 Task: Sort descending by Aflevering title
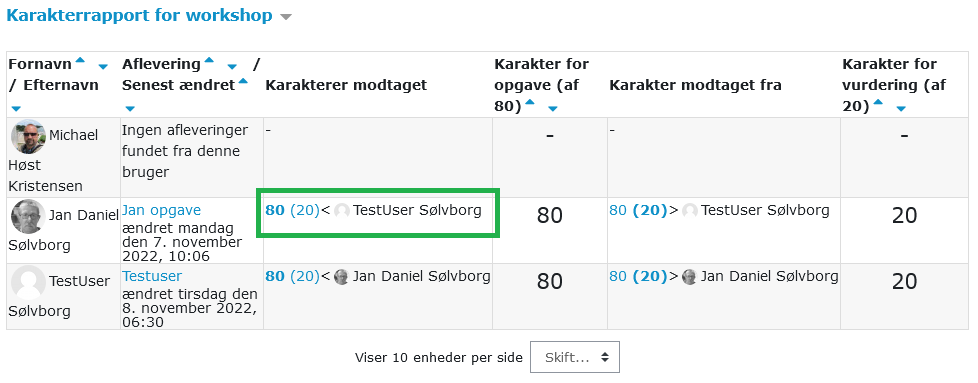click(232, 66)
